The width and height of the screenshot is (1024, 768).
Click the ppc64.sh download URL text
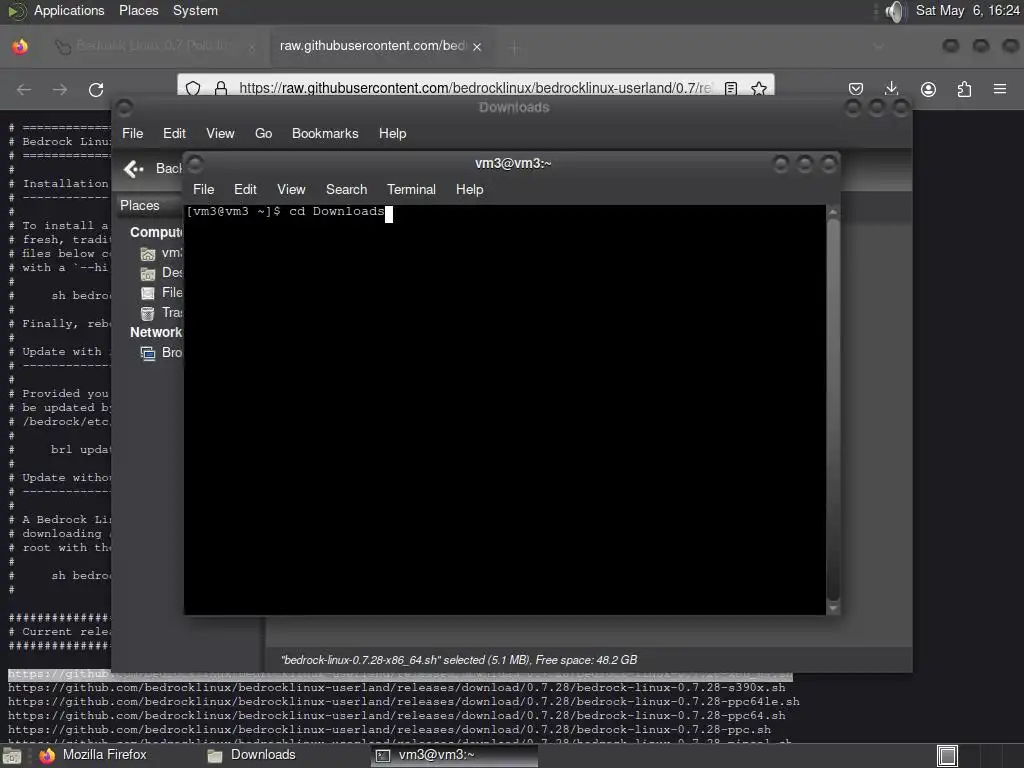coord(397,716)
